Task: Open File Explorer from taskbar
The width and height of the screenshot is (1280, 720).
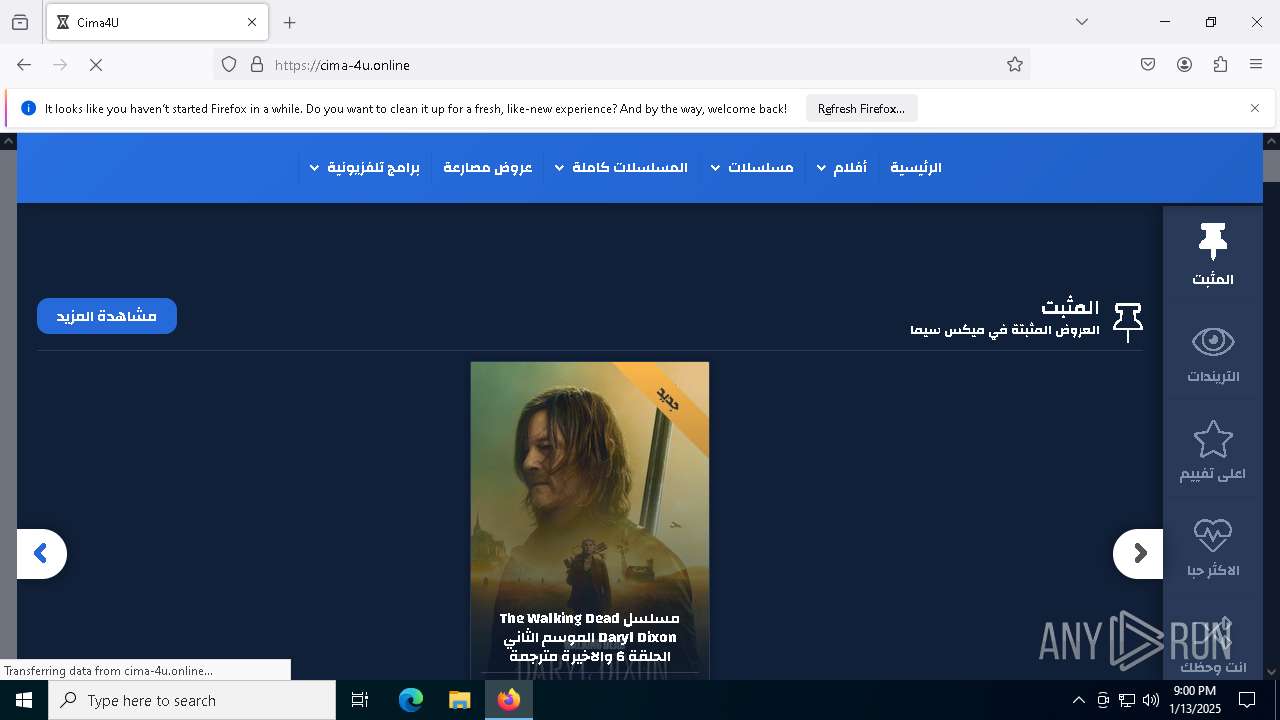Action: 459,700
